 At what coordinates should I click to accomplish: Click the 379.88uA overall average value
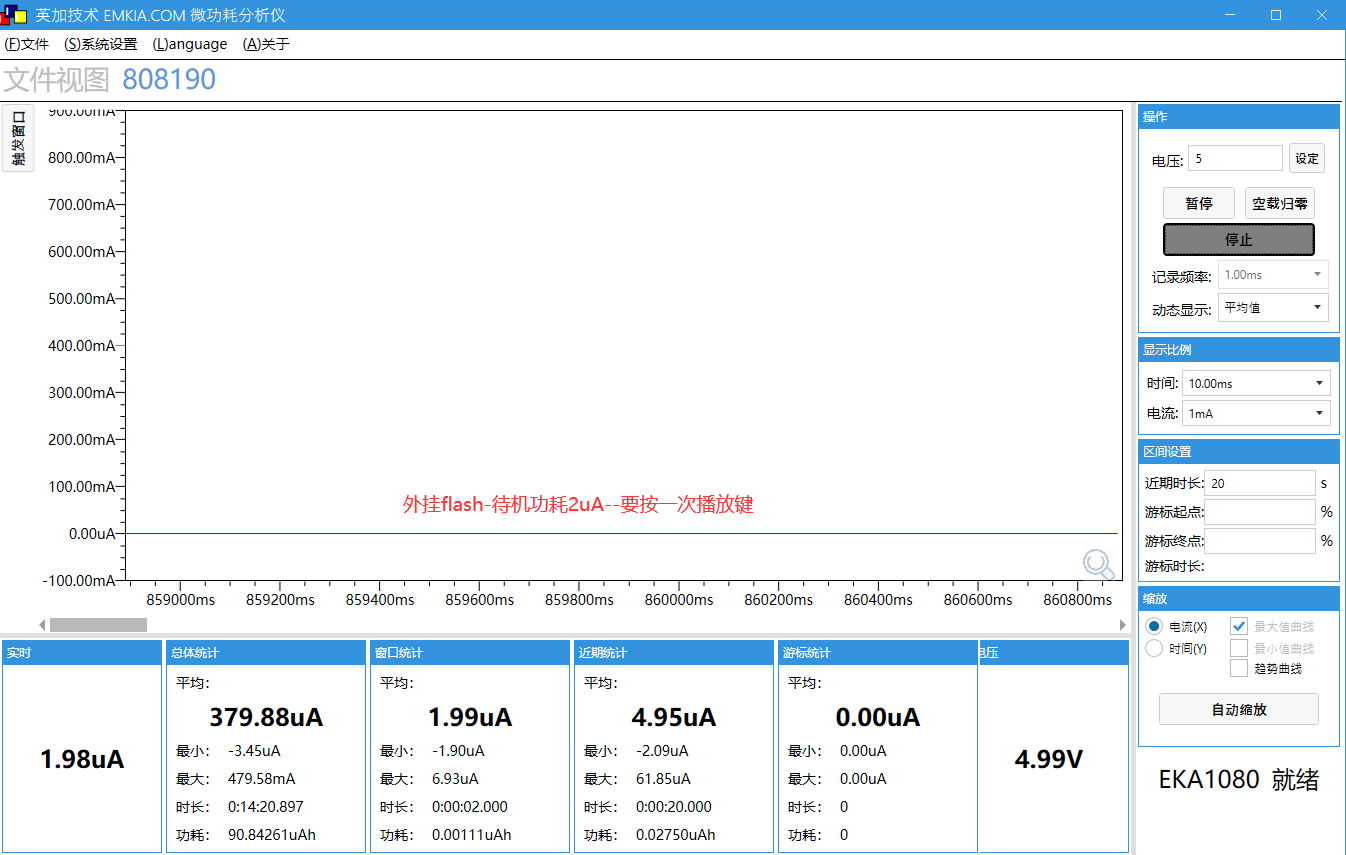(x=266, y=717)
